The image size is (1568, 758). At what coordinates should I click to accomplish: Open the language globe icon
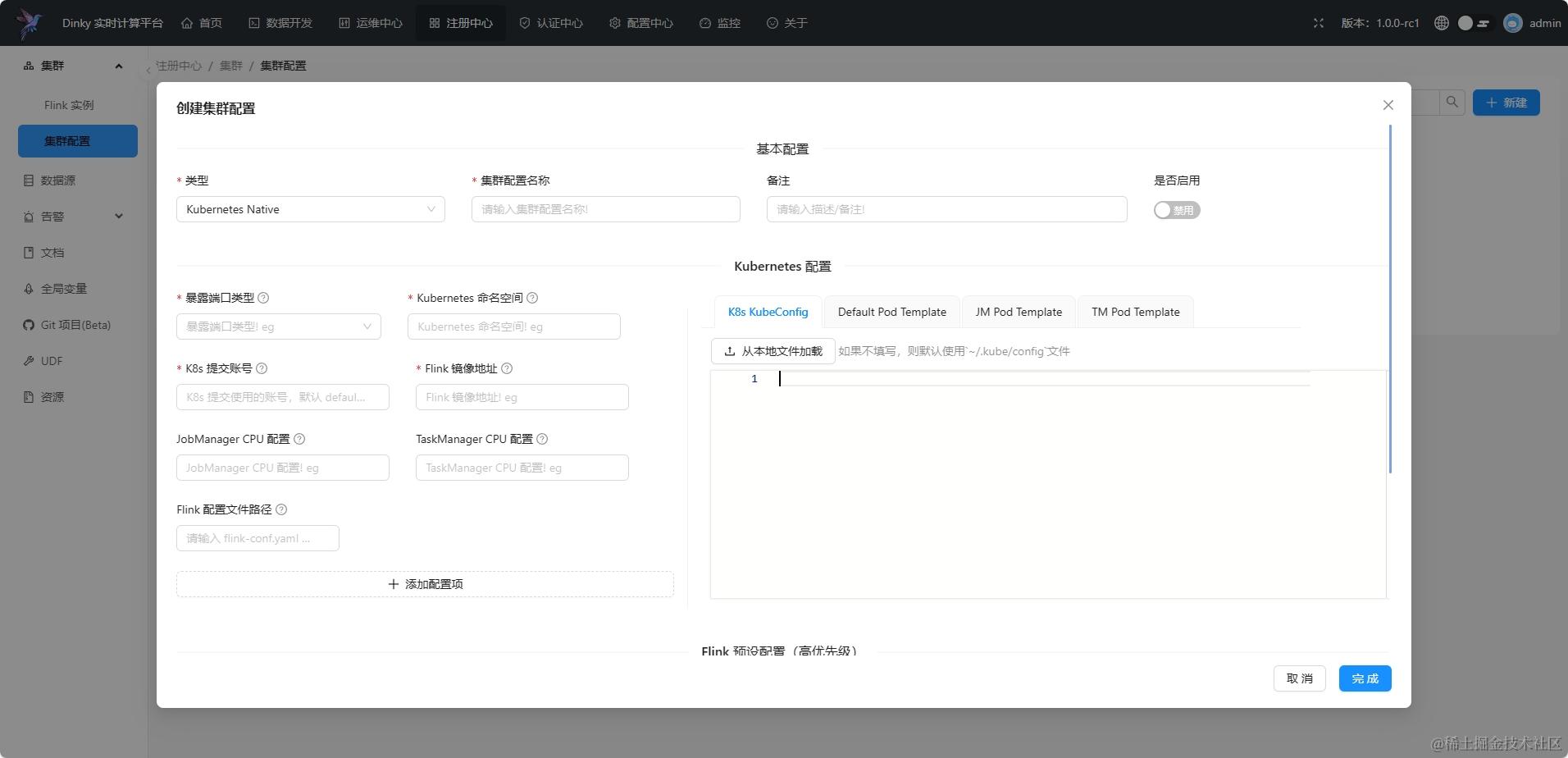tap(1441, 23)
